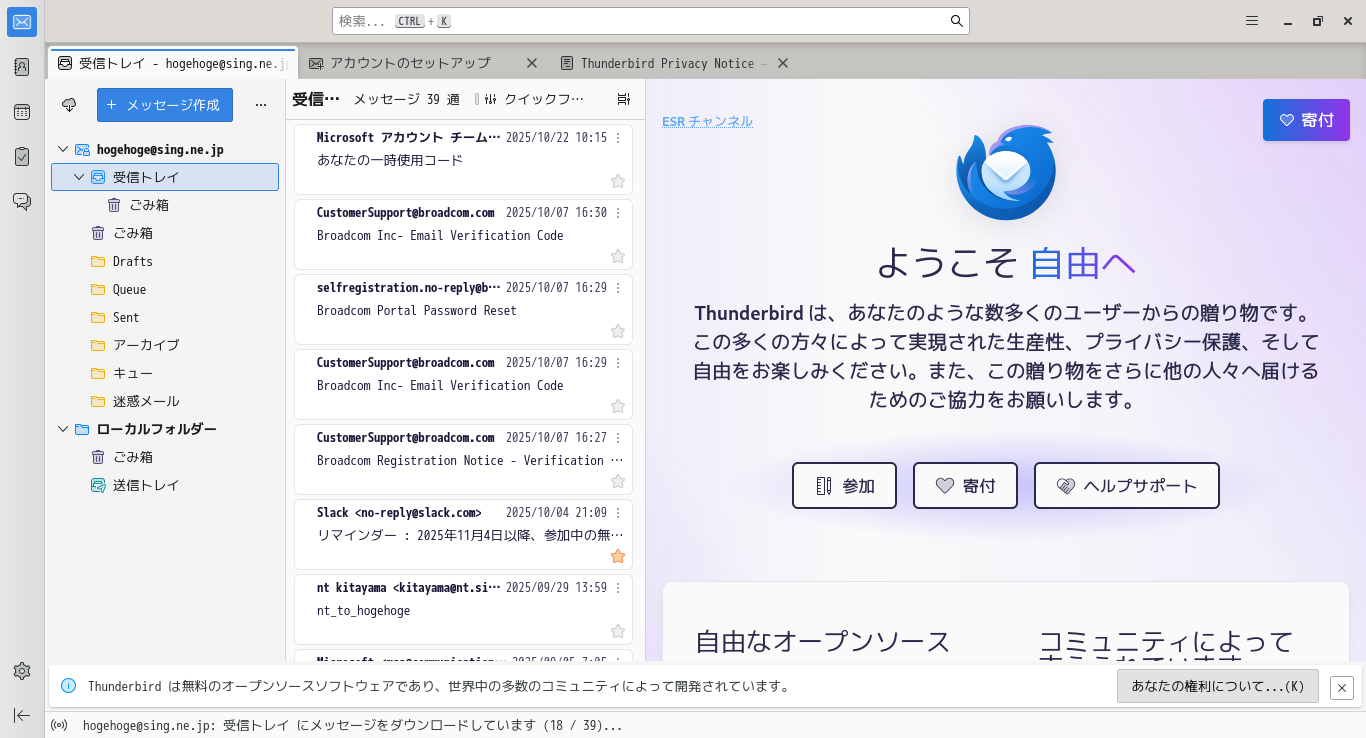
Task: Click the blue 寄付 button with heart
Action: 1306,120
